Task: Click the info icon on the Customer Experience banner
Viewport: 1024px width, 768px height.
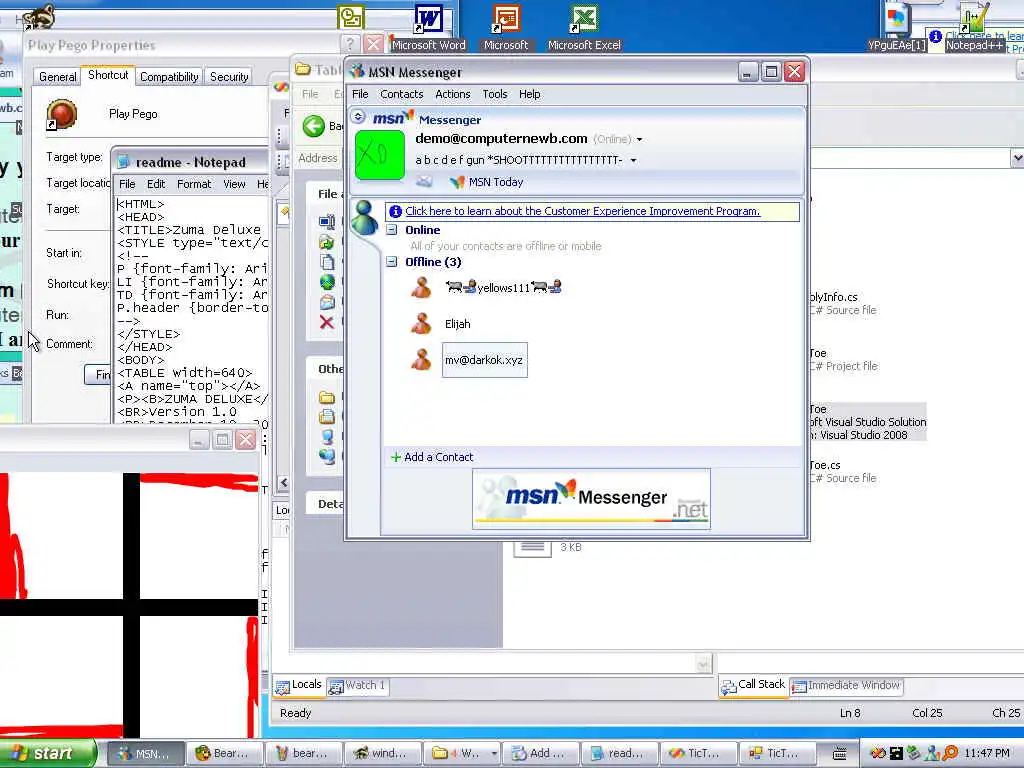Action: (395, 211)
